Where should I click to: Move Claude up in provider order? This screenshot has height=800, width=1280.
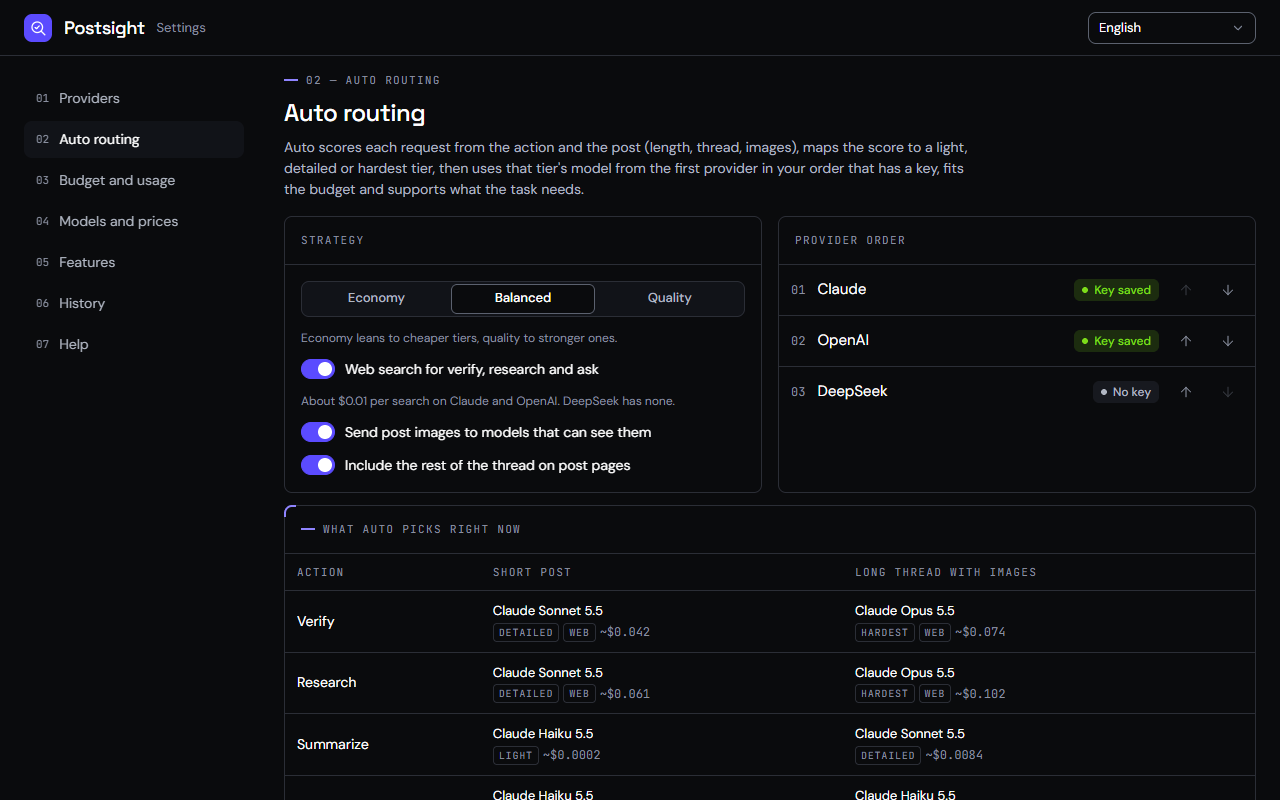pyautogui.click(x=1186, y=290)
